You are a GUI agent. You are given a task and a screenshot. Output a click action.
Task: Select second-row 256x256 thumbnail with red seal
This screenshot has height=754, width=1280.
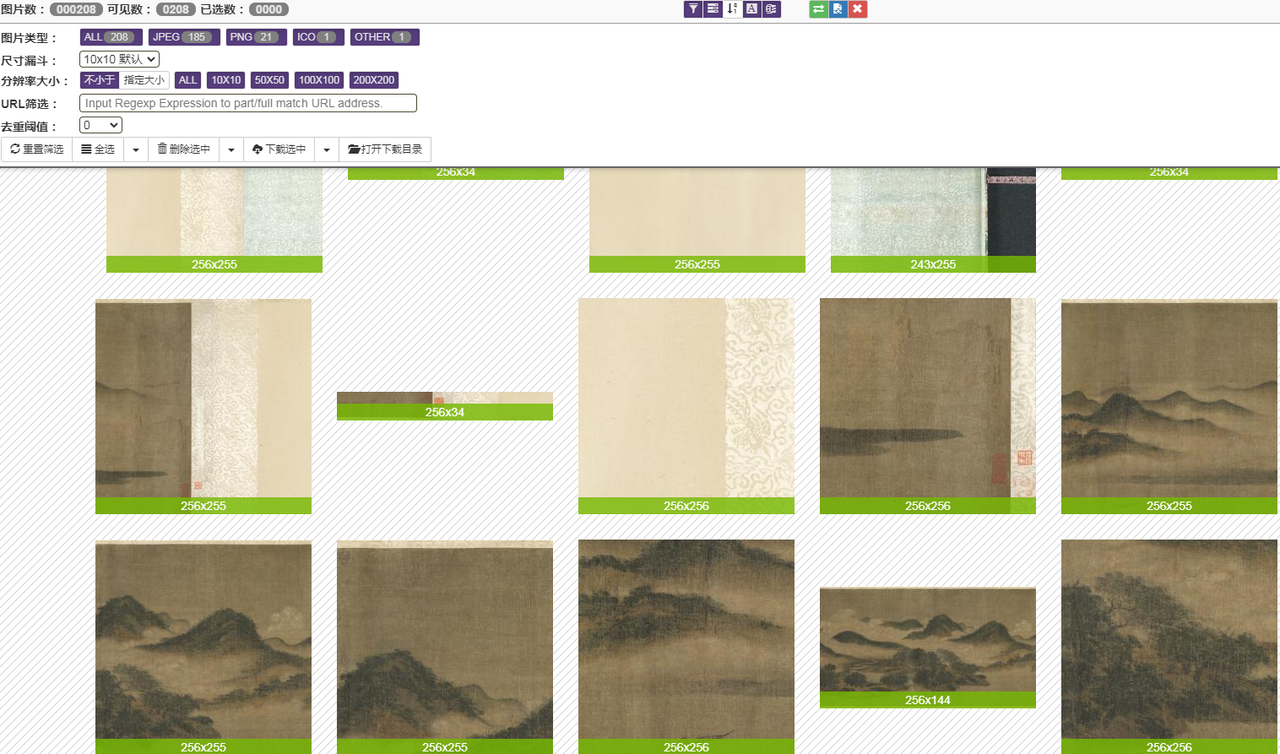click(x=928, y=406)
